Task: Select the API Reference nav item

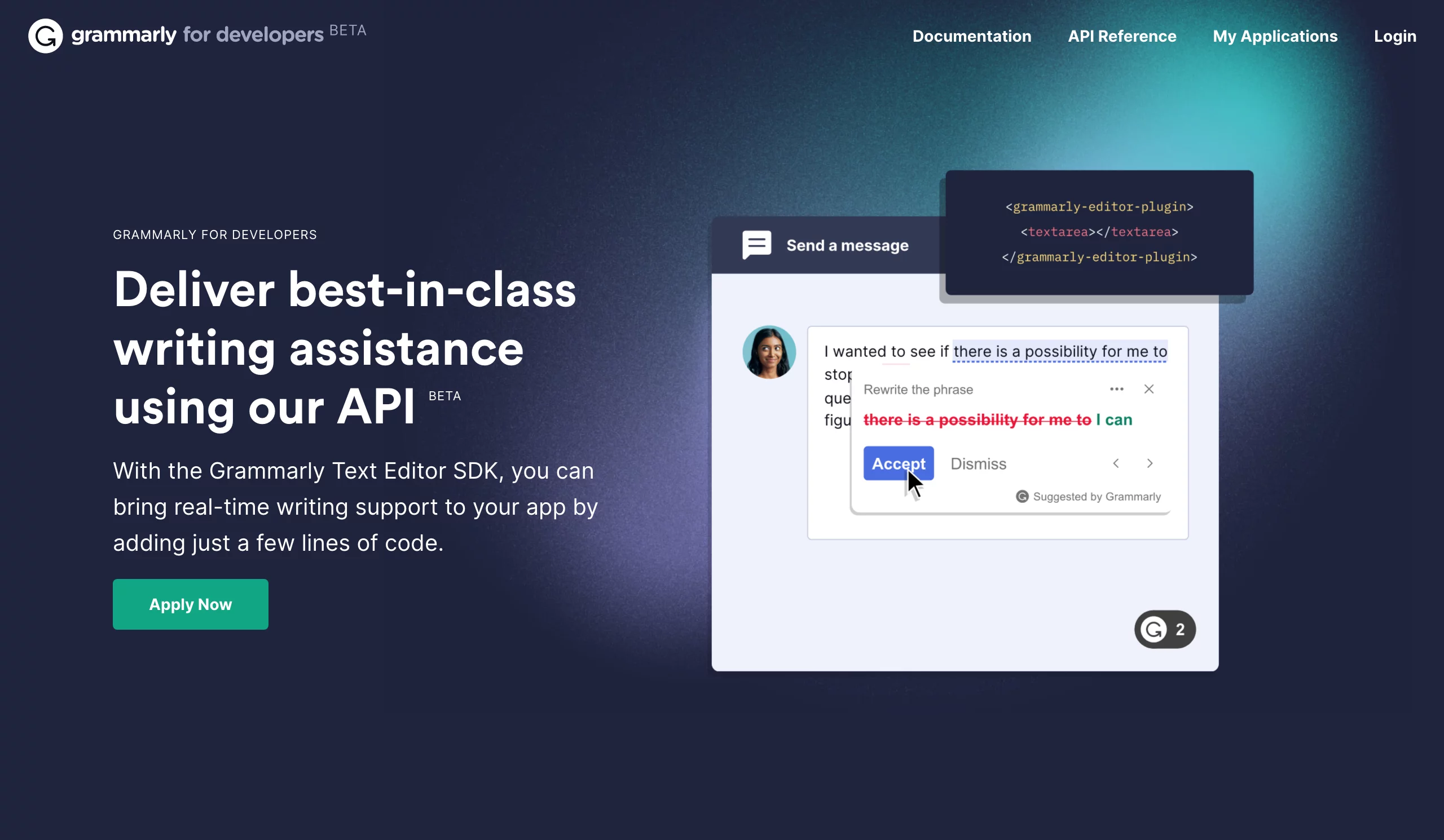Action: coord(1122,36)
